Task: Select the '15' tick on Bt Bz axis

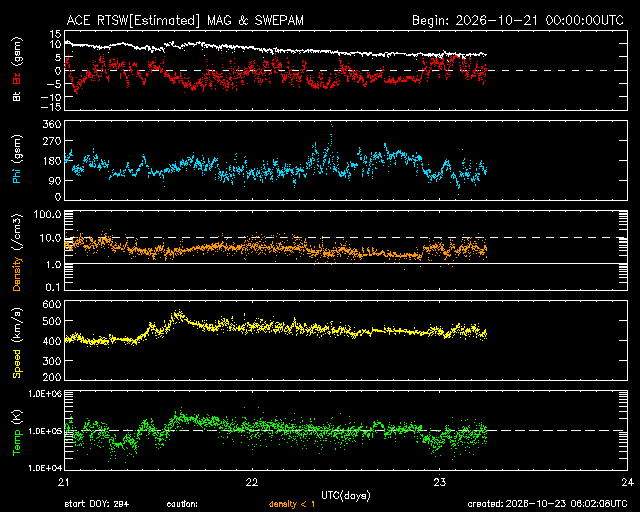Action: (56, 34)
